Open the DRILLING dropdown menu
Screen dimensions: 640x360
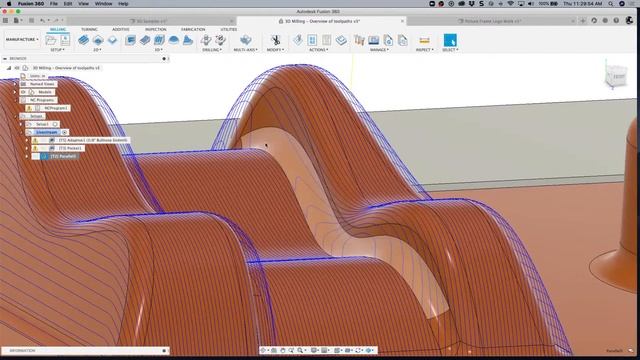coord(212,50)
